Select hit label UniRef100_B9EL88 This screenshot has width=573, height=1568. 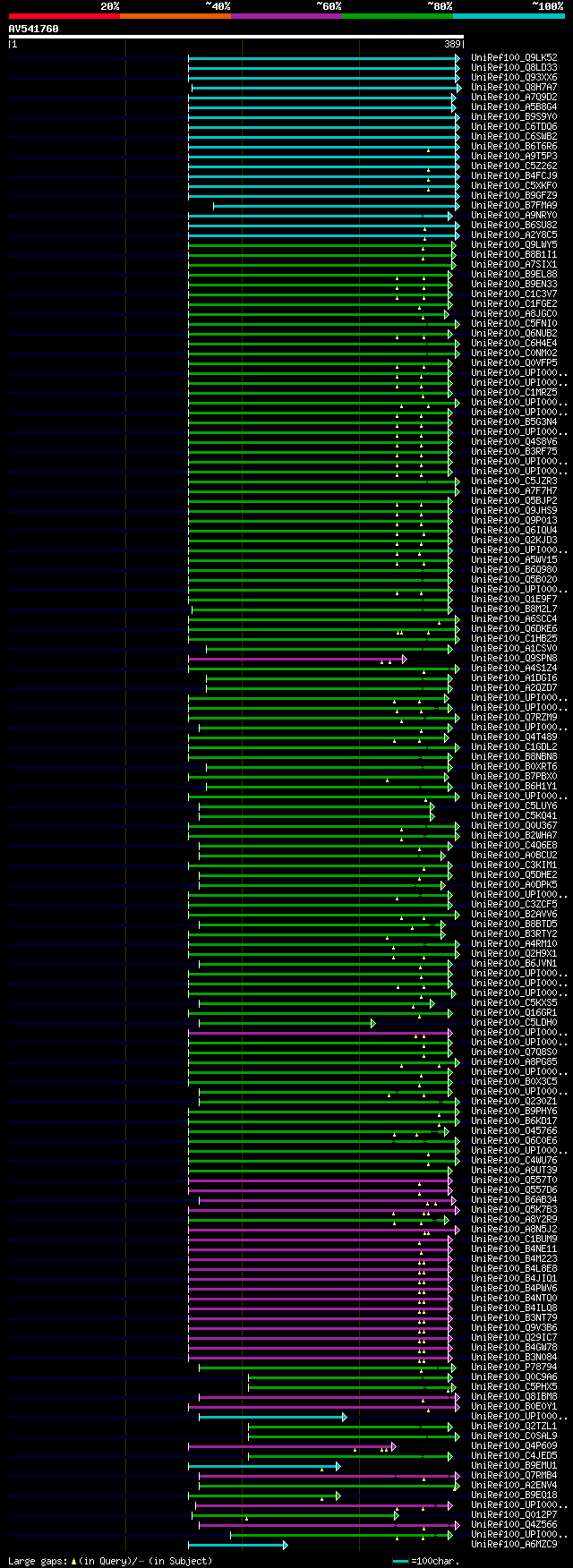click(514, 274)
